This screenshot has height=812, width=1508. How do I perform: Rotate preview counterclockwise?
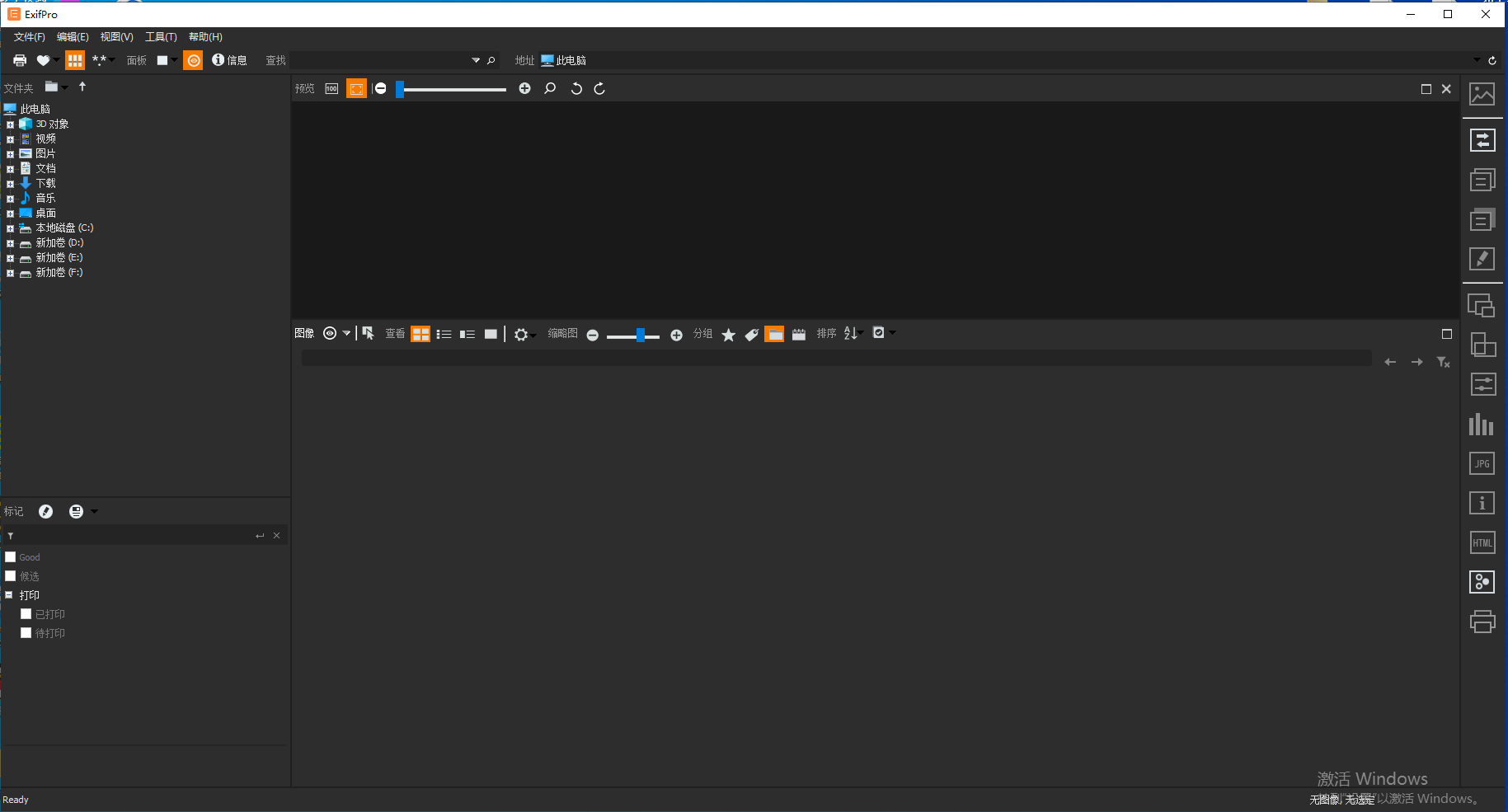tap(576, 88)
